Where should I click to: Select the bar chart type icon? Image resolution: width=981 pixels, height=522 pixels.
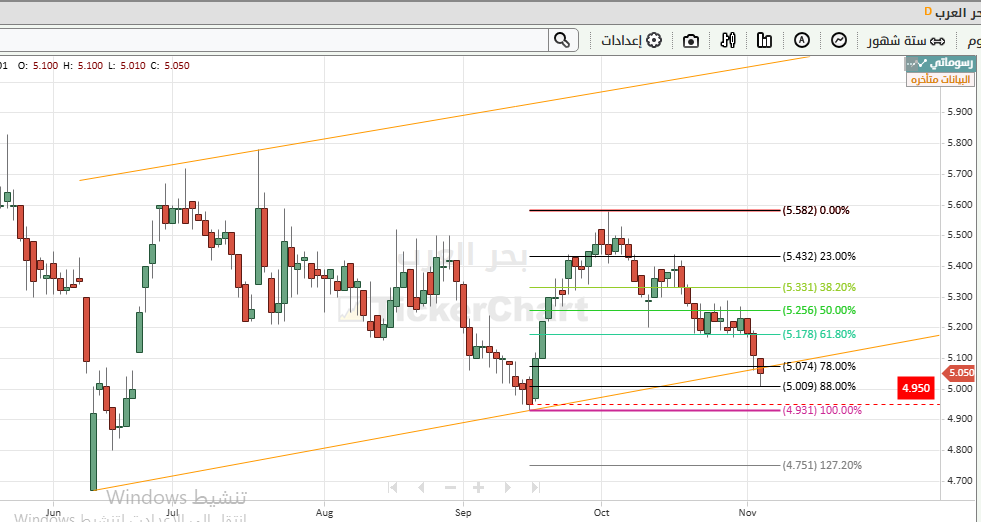tap(765, 41)
